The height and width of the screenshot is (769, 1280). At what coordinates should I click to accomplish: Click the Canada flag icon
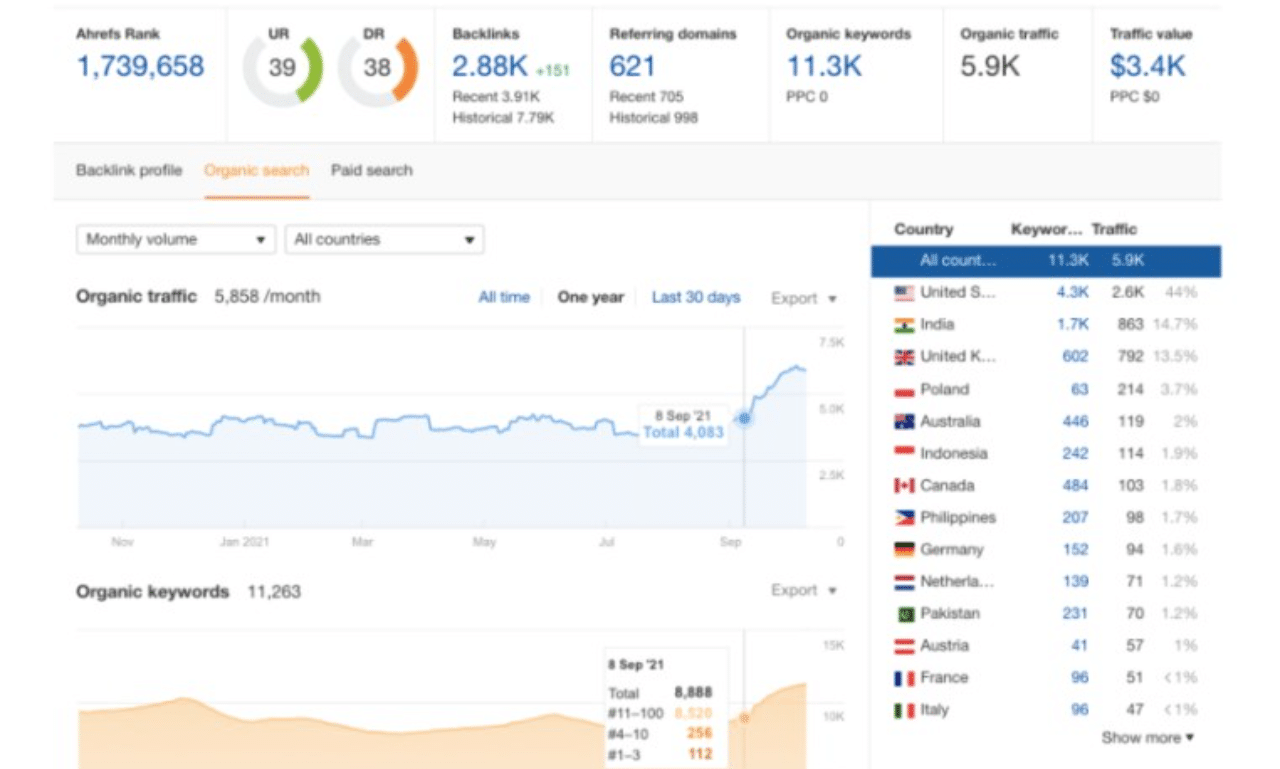[x=904, y=486]
